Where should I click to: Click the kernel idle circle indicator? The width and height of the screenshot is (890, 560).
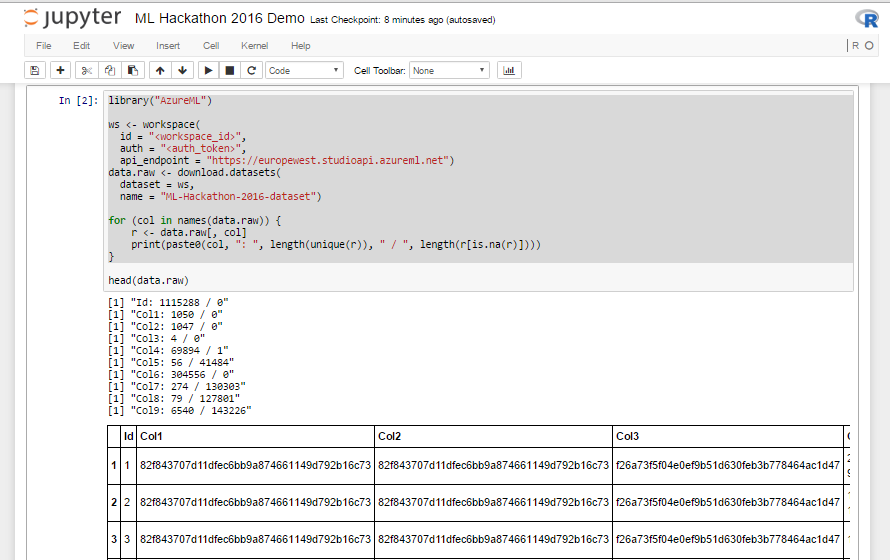click(x=869, y=45)
